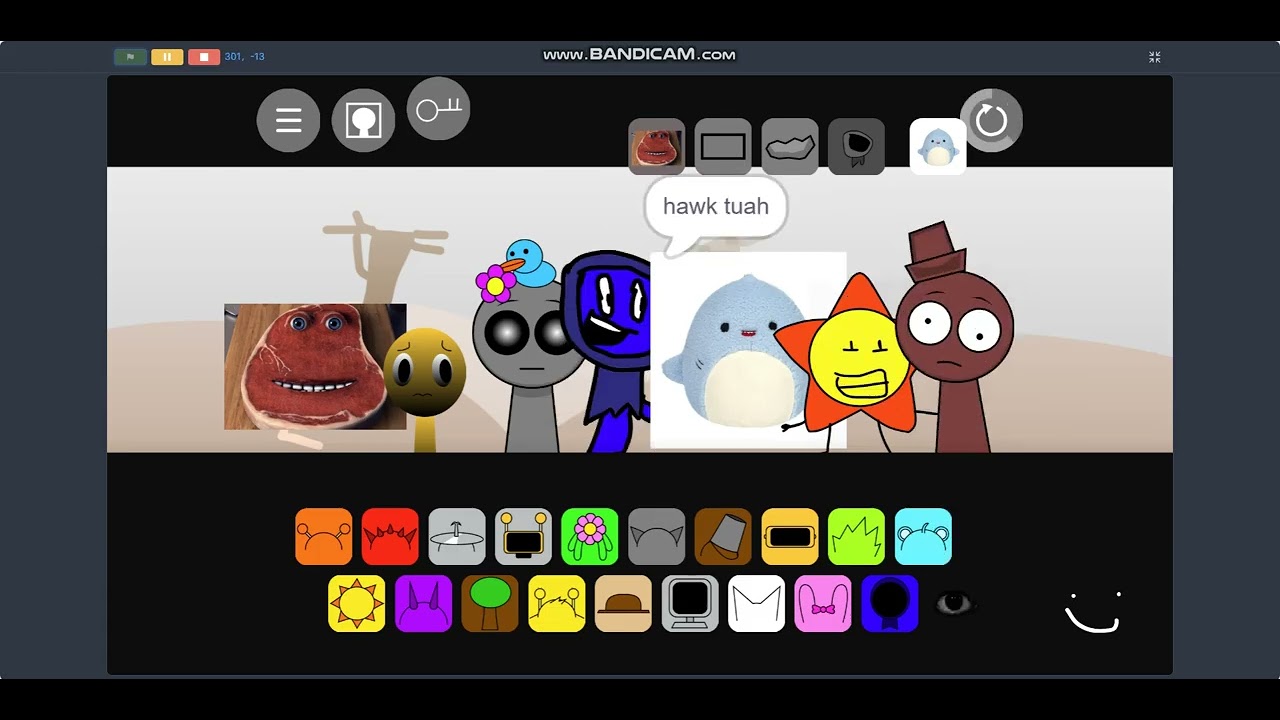Pick the green tree character icon

click(490, 604)
